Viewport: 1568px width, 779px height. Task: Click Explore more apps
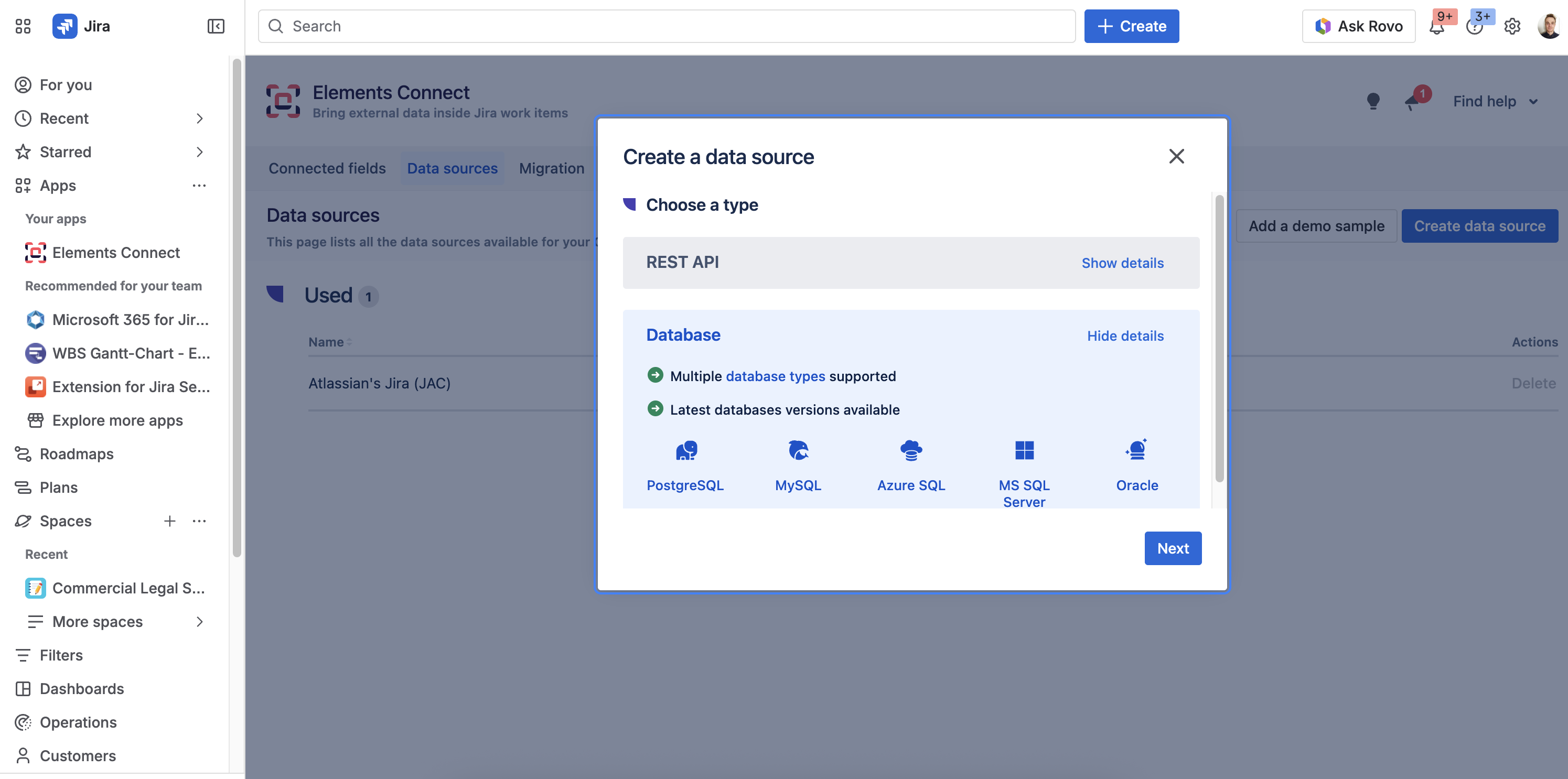(116, 420)
